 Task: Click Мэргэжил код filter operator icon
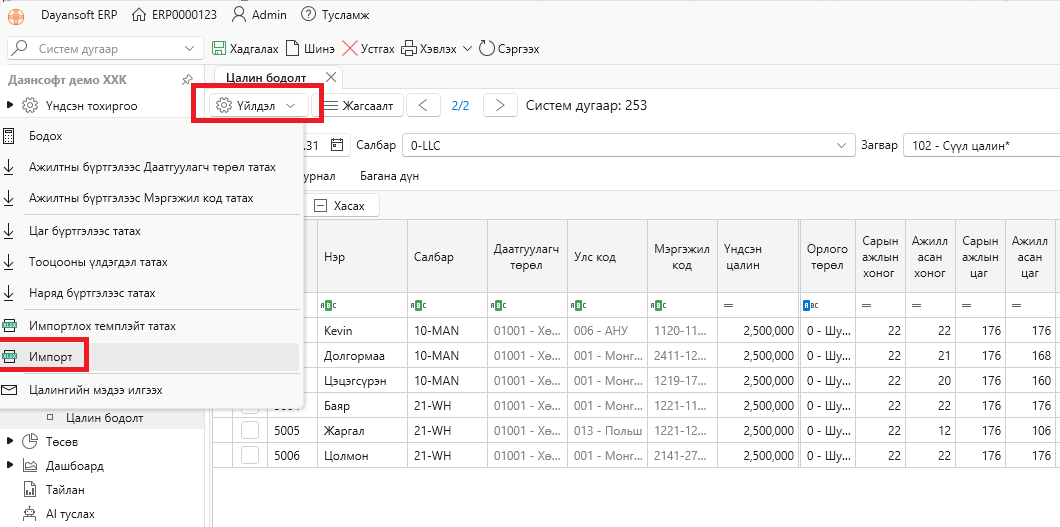[659, 305]
